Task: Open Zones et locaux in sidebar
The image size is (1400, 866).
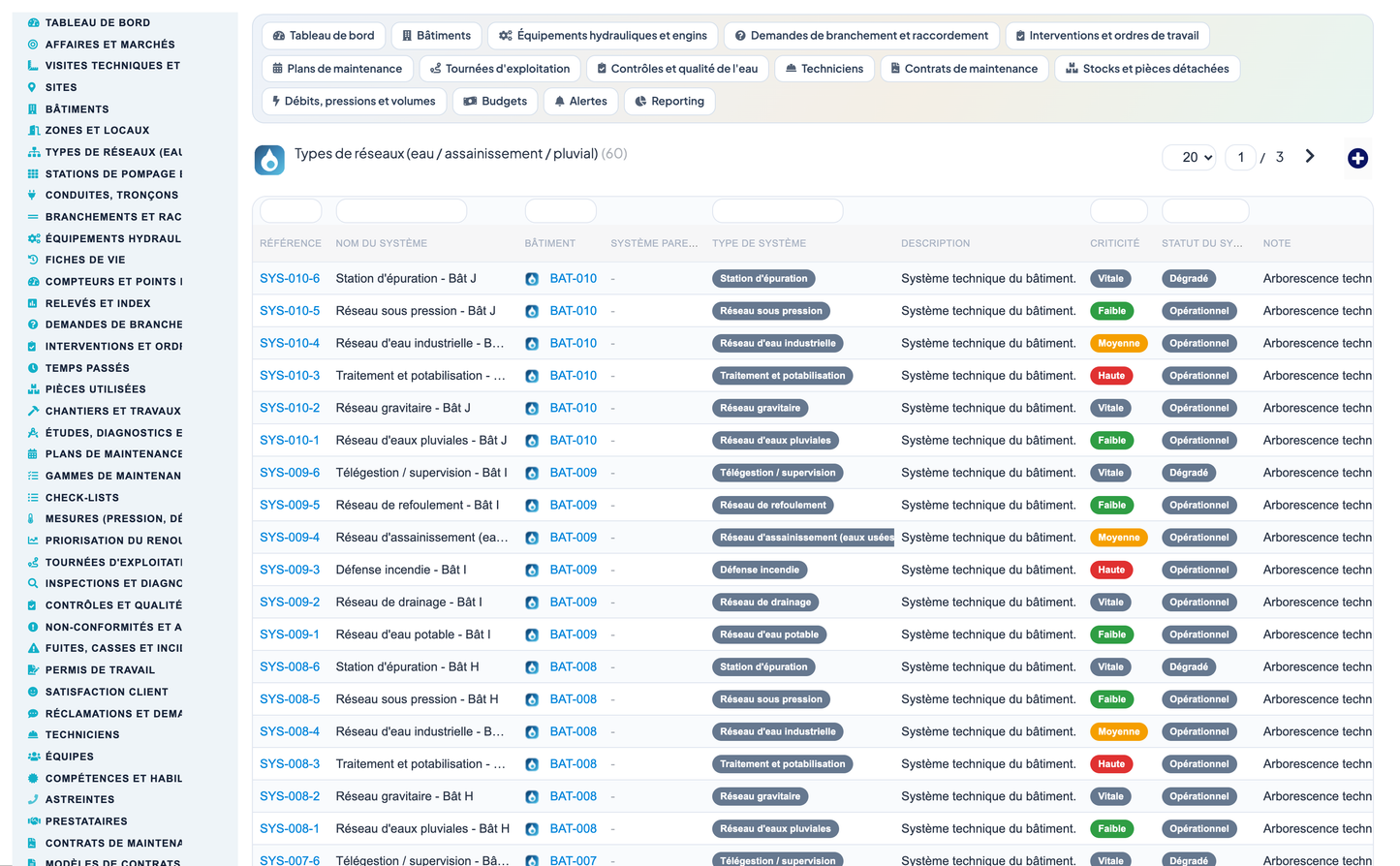Action: [97, 130]
